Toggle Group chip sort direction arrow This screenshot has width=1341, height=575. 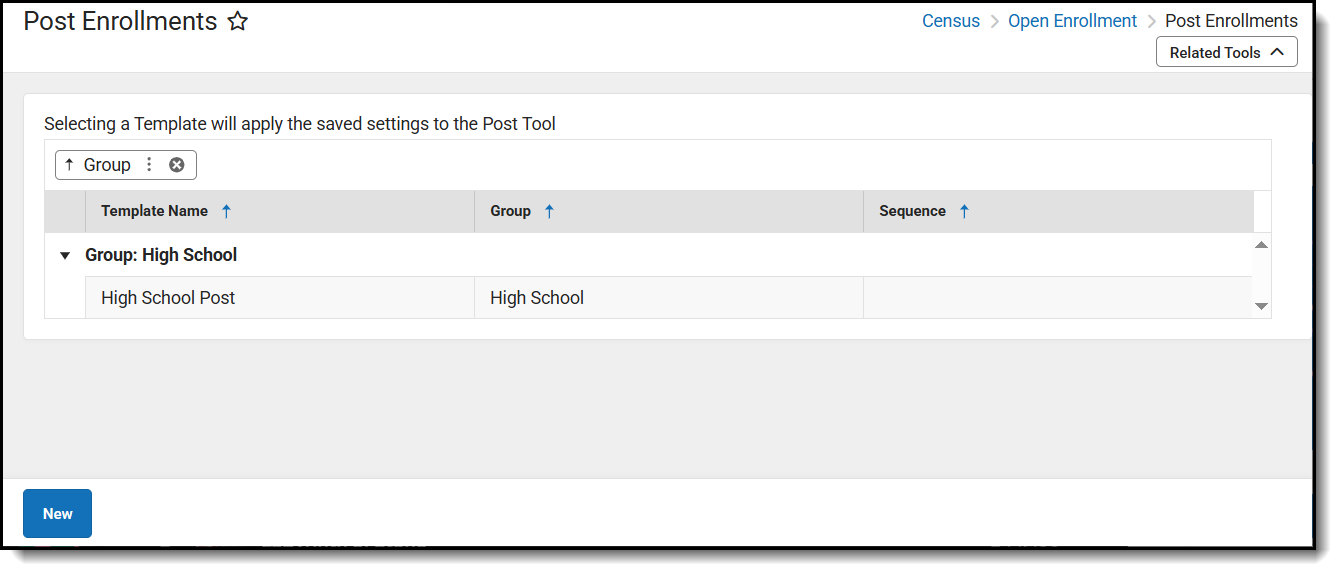(69, 165)
